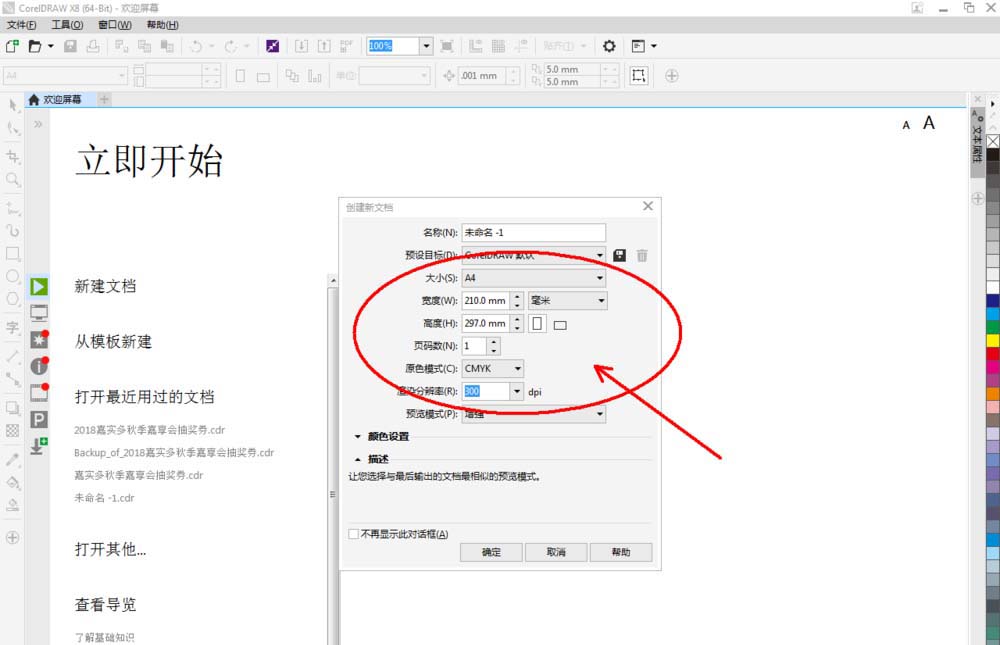Click the application launcher icon
The height and width of the screenshot is (645, 1000).
click(638, 46)
